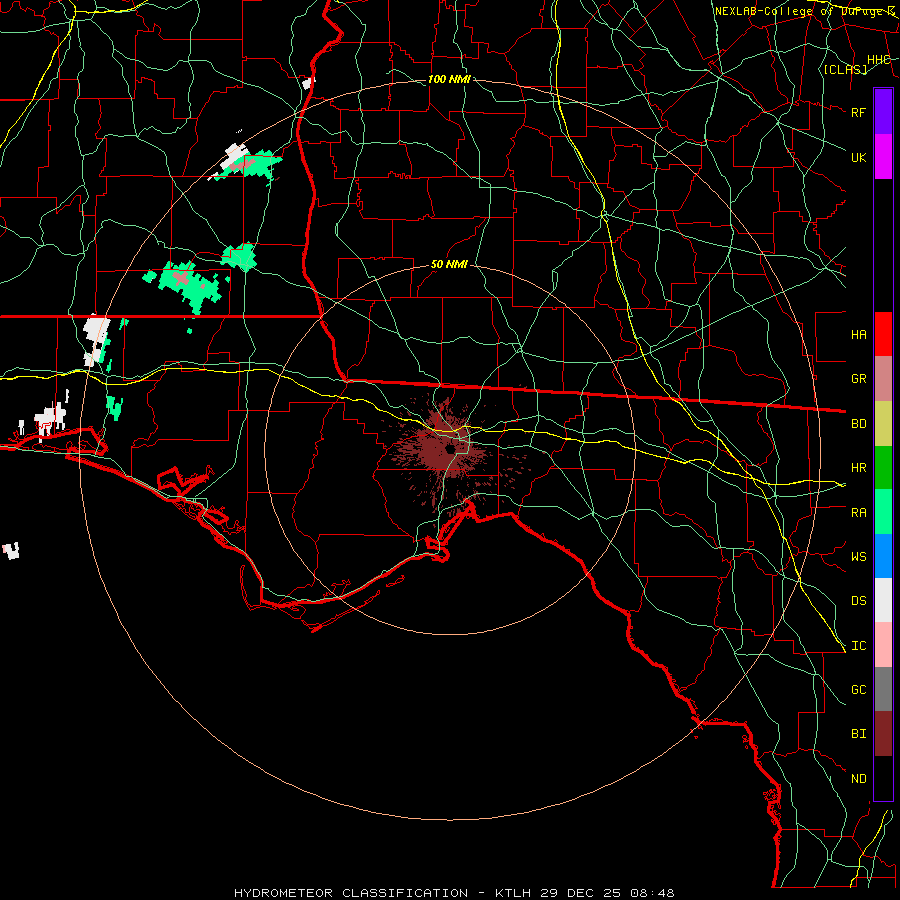This screenshot has height=900, width=900.
Task: Click the RA light green legend swatch
Action: pos(883,512)
